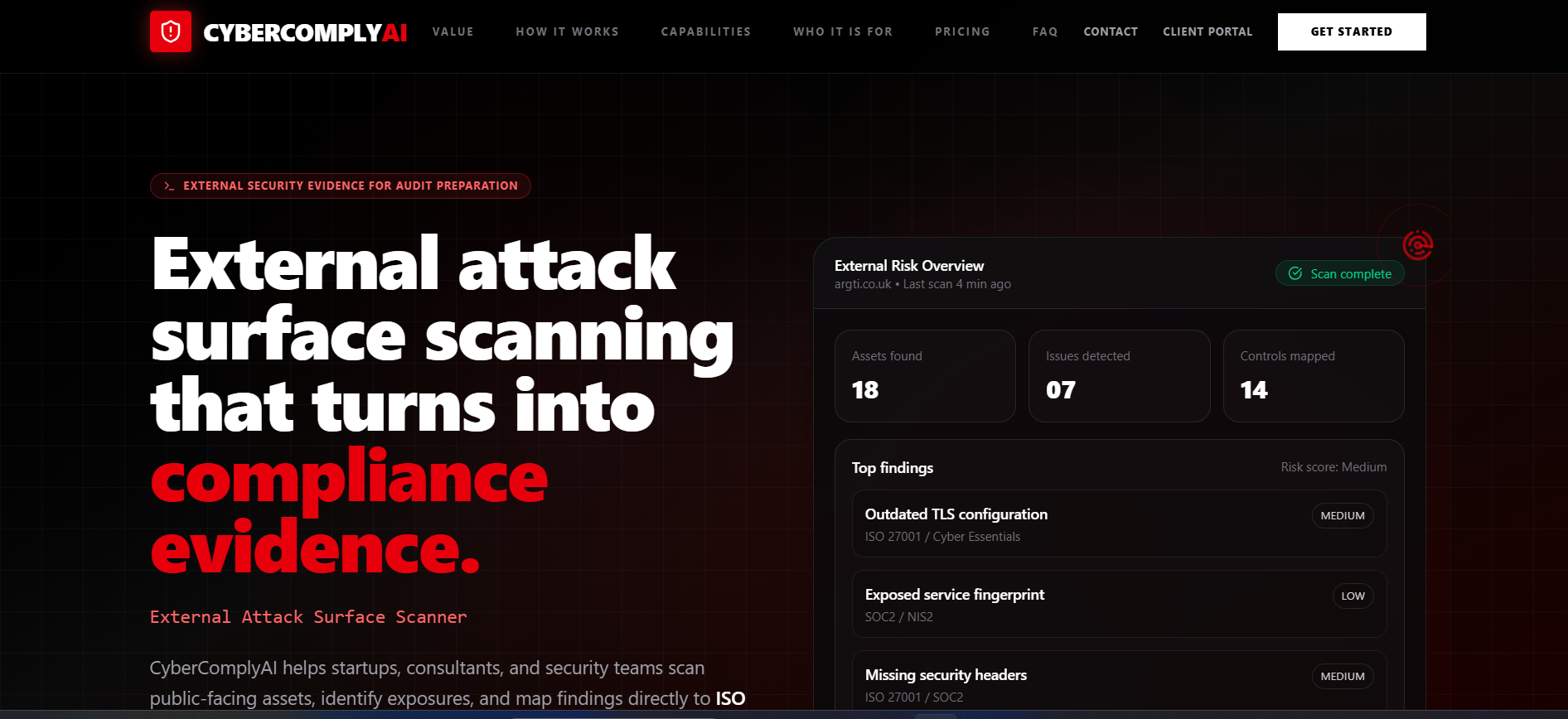The width and height of the screenshot is (1568, 719).
Task: Open the FAQ nav link
Action: 1045,31
